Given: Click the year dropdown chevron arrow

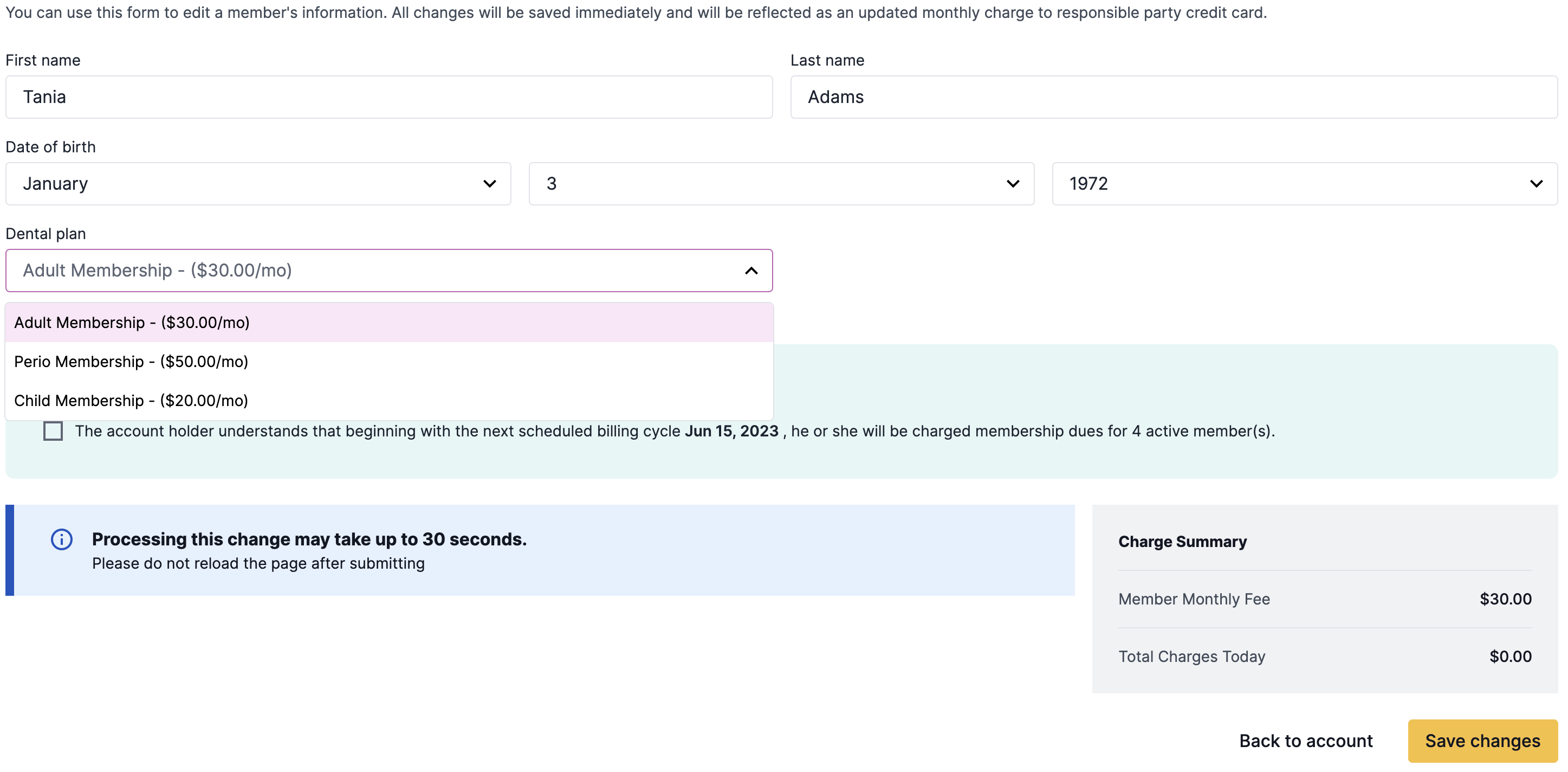Looking at the screenshot, I should coord(1535,184).
